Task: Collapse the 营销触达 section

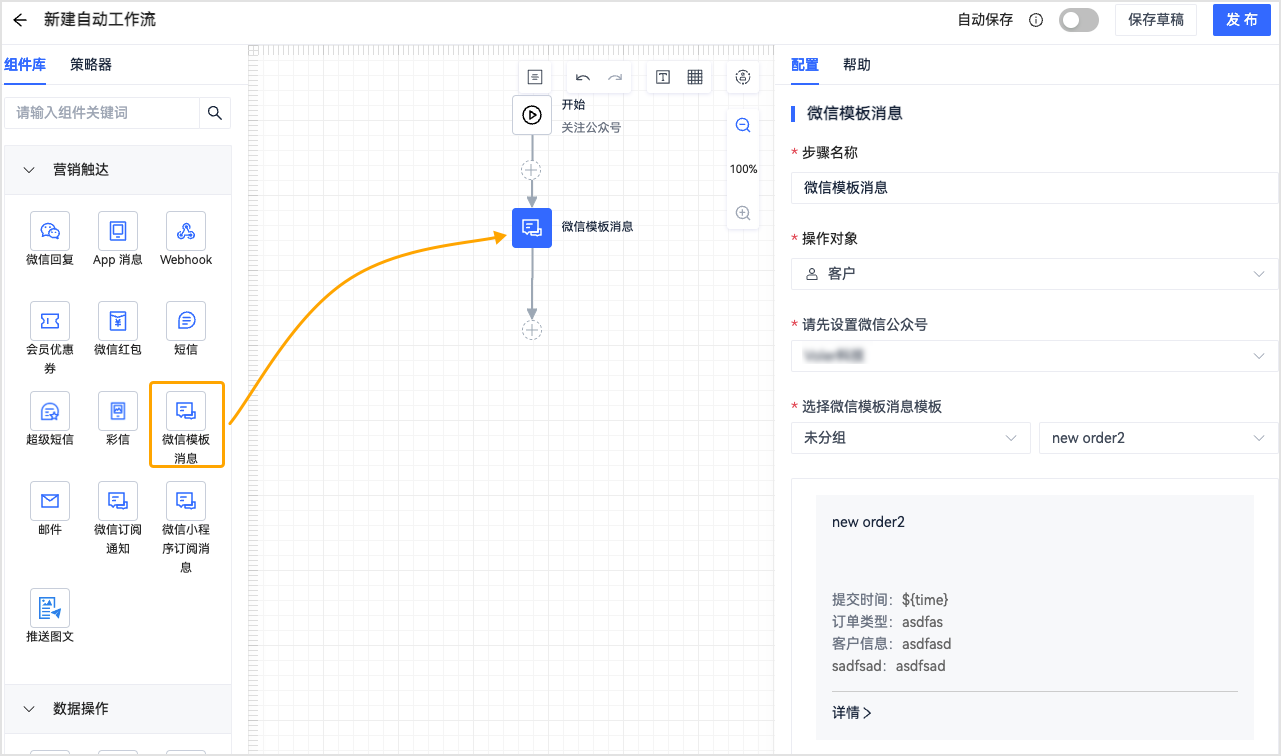Action: [118, 170]
